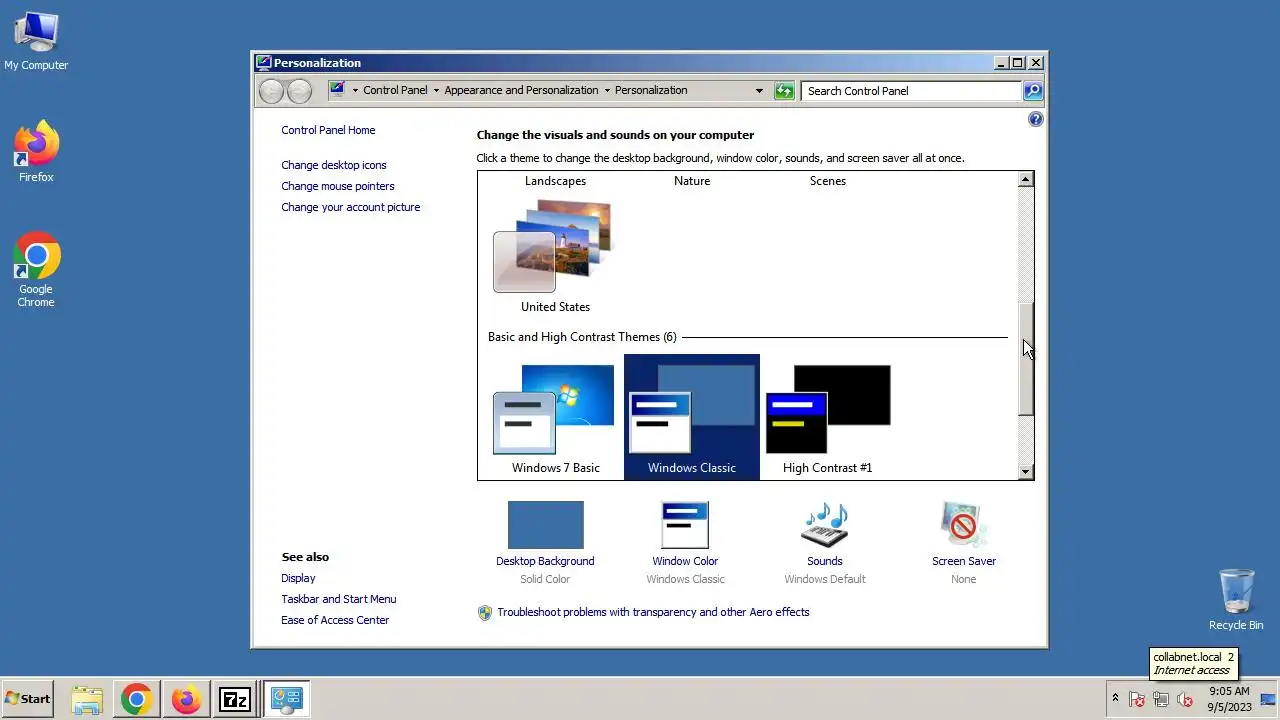Image resolution: width=1280 pixels, height=720 pixels.
Task: Click the Nature theme label
Action: [691, 181]
